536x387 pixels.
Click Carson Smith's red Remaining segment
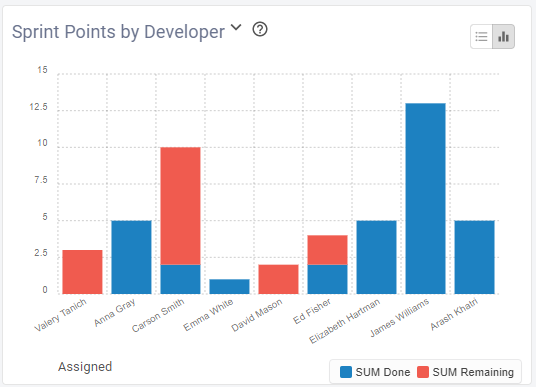coord(180,206)
